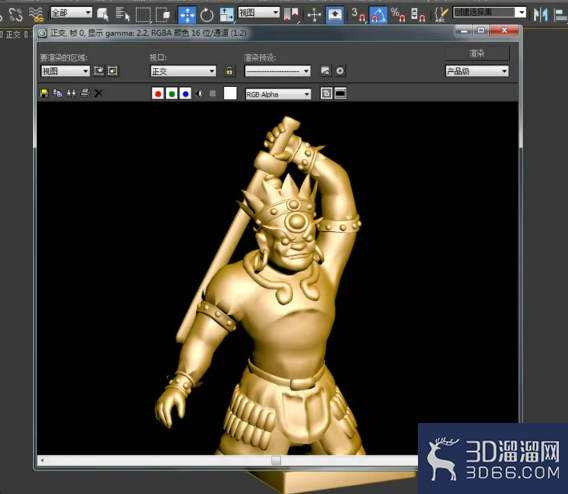The width and height of the screenshot is (568, 494).
Task: Toggle Window/Crossing selection mode
Action: pyautogui.click(x=163, y=15)
